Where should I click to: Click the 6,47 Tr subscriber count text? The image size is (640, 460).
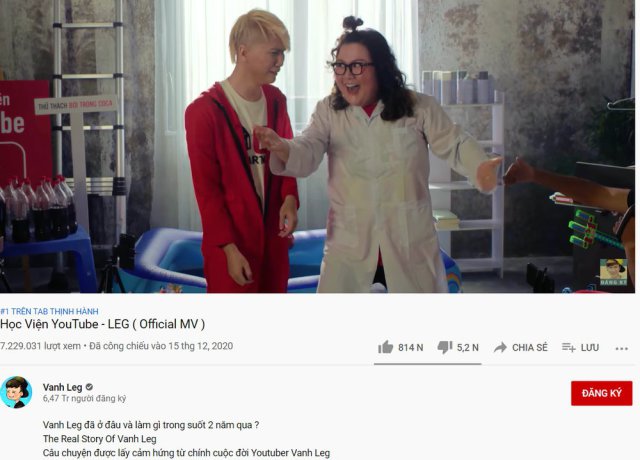click(84, 398)
